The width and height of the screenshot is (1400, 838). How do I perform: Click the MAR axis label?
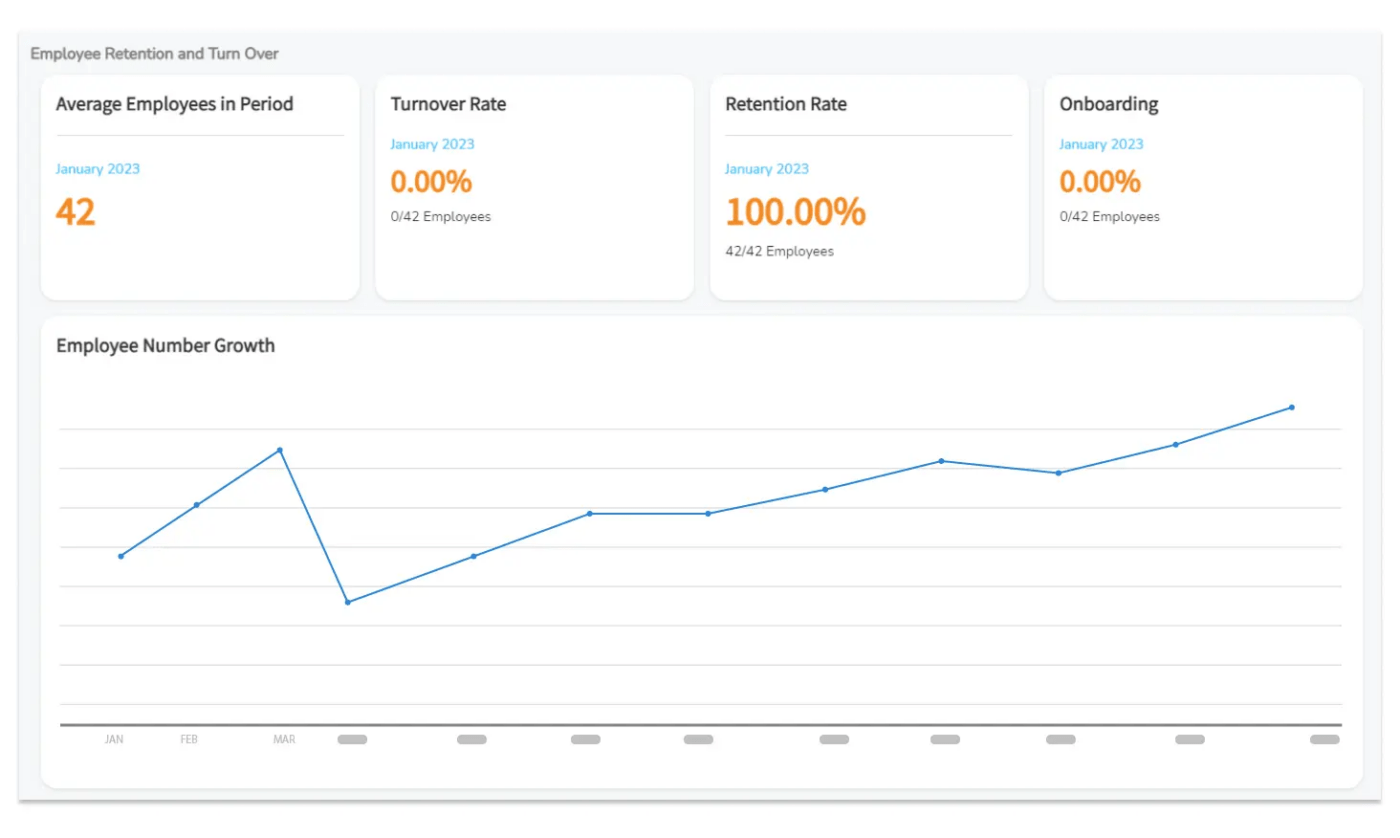click(x=285, y=740)
